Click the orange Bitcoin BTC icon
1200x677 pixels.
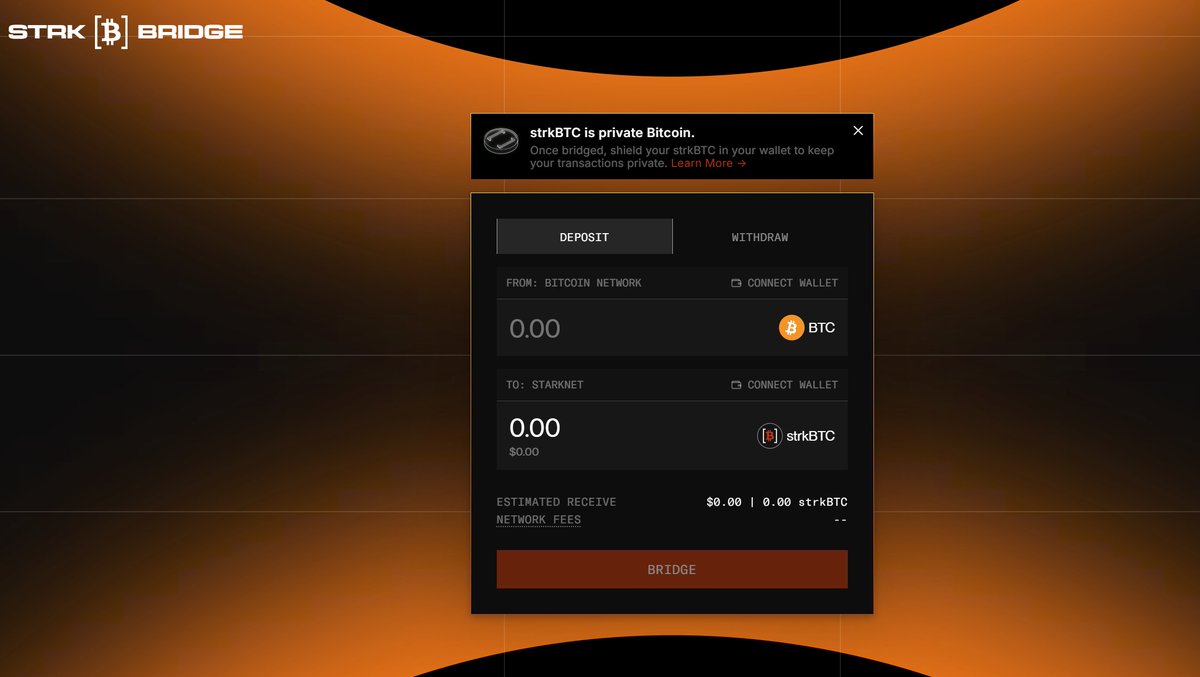pyautogui.click(x=792, y=328)
